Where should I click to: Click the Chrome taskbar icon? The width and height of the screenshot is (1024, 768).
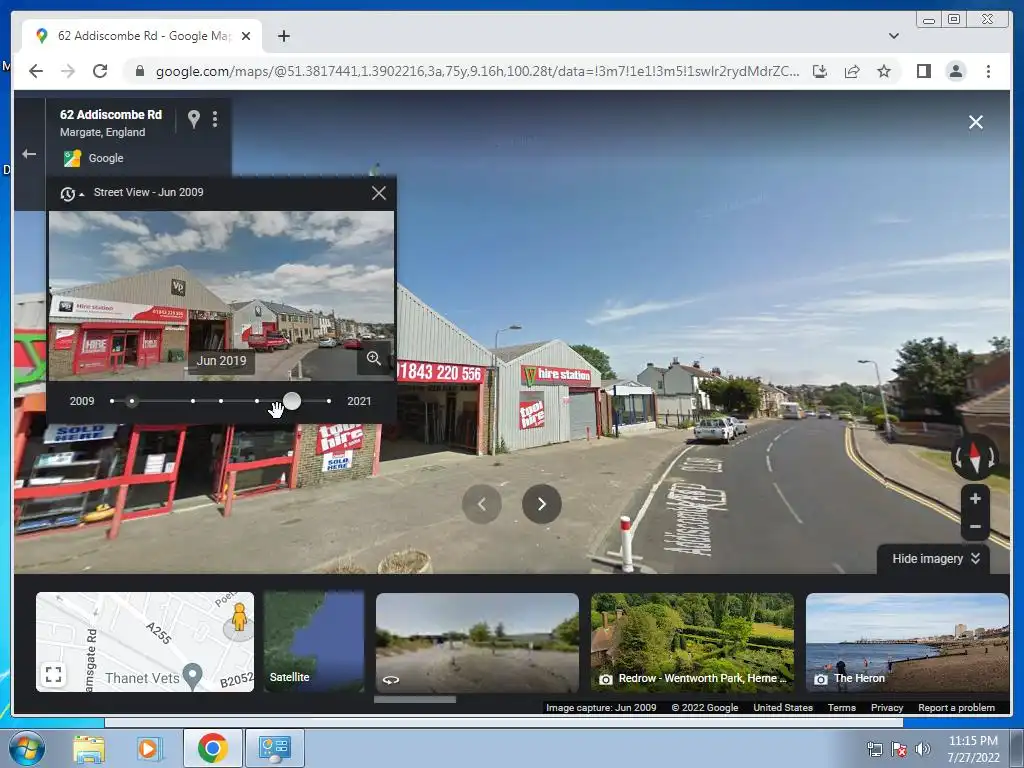212,748
